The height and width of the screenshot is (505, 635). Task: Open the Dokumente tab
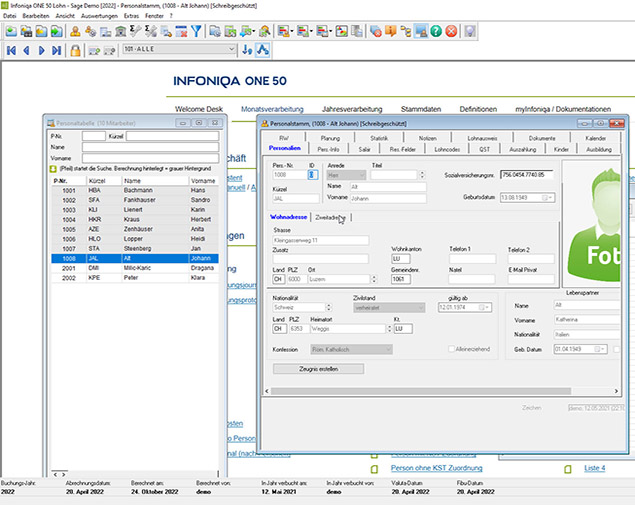pos(542,138)
